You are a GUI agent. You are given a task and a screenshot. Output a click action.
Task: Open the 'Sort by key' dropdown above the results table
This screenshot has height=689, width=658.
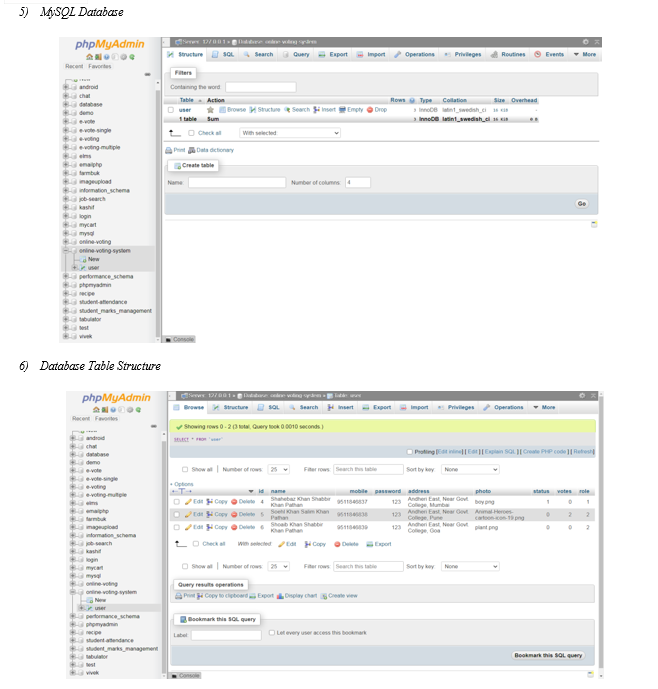tap(469, 468)
